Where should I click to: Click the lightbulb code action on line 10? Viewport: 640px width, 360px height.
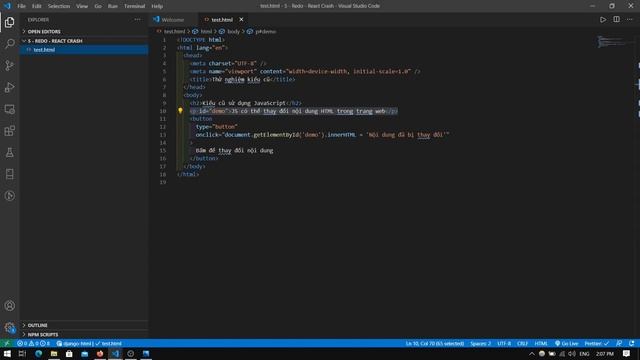pyautogui.click(x=180, y=111)
